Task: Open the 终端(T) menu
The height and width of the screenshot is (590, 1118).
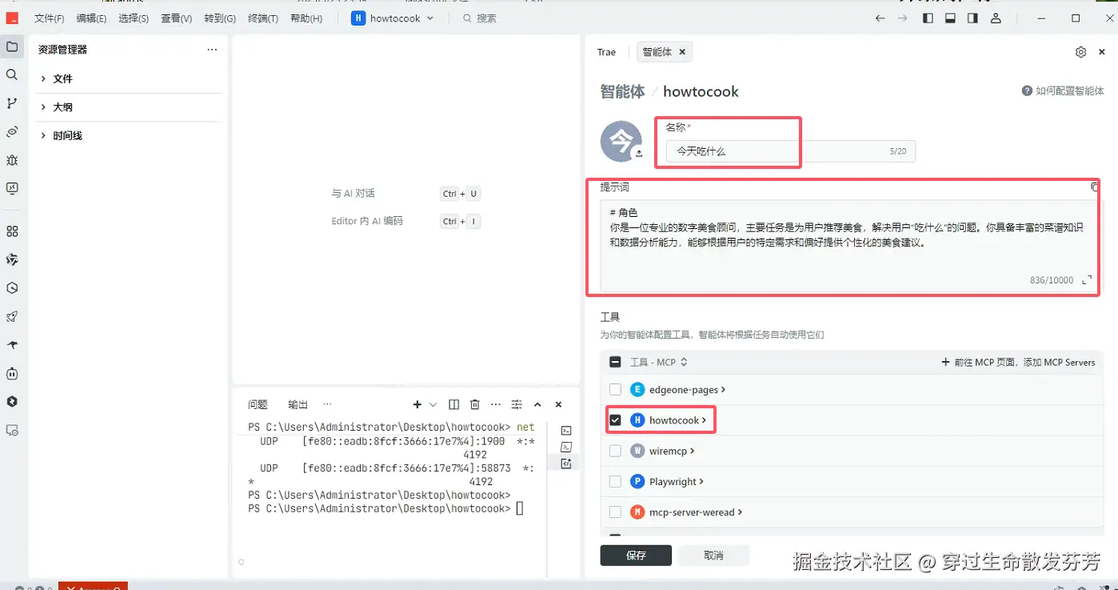Action: pyautogui.click(x=263, y=19)
